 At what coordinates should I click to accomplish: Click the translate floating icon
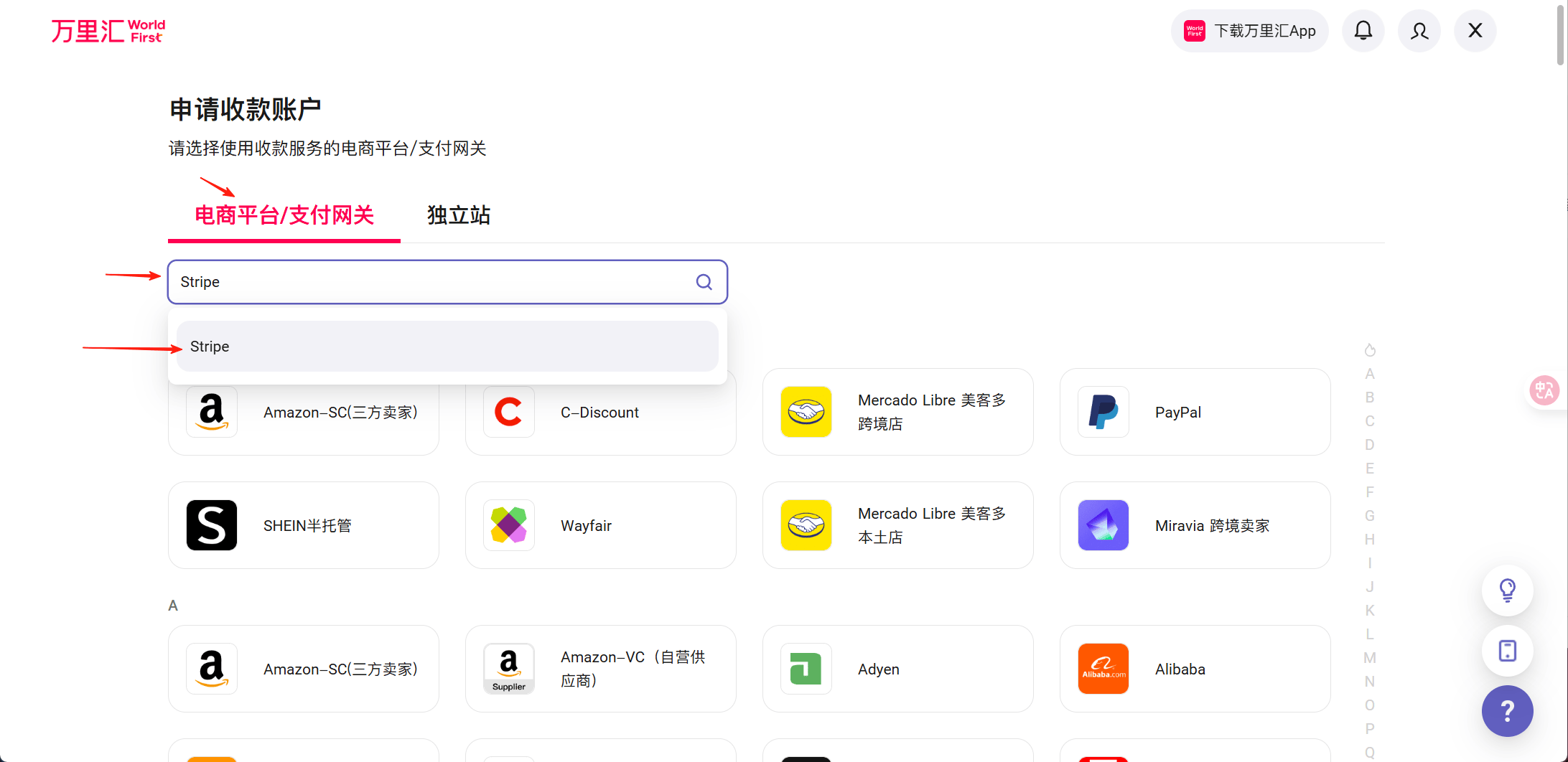coord(1544,390)
